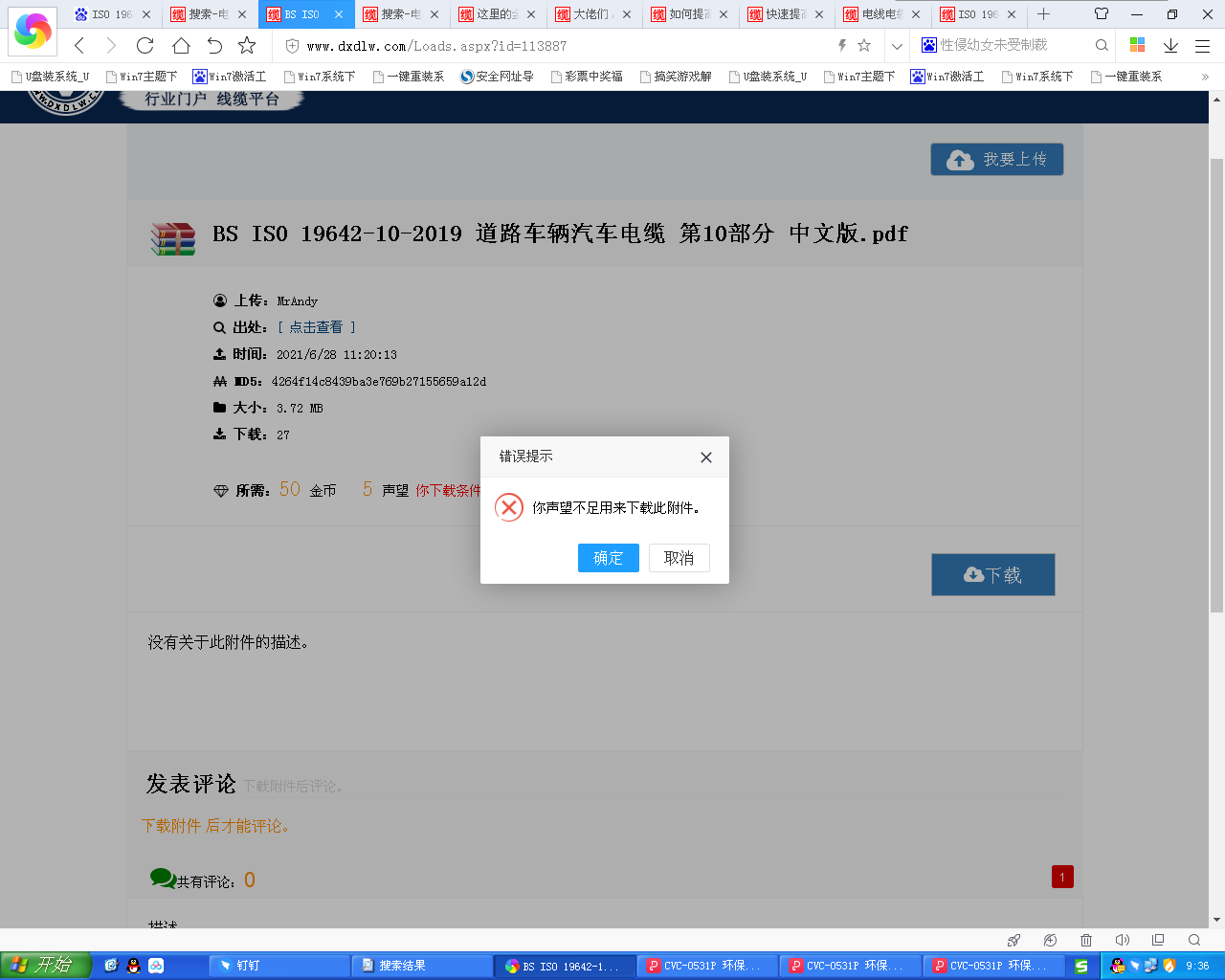Expand the address bar dropdown arrow
Viewport: 1225px width, 980px height.
click(897, 46)
